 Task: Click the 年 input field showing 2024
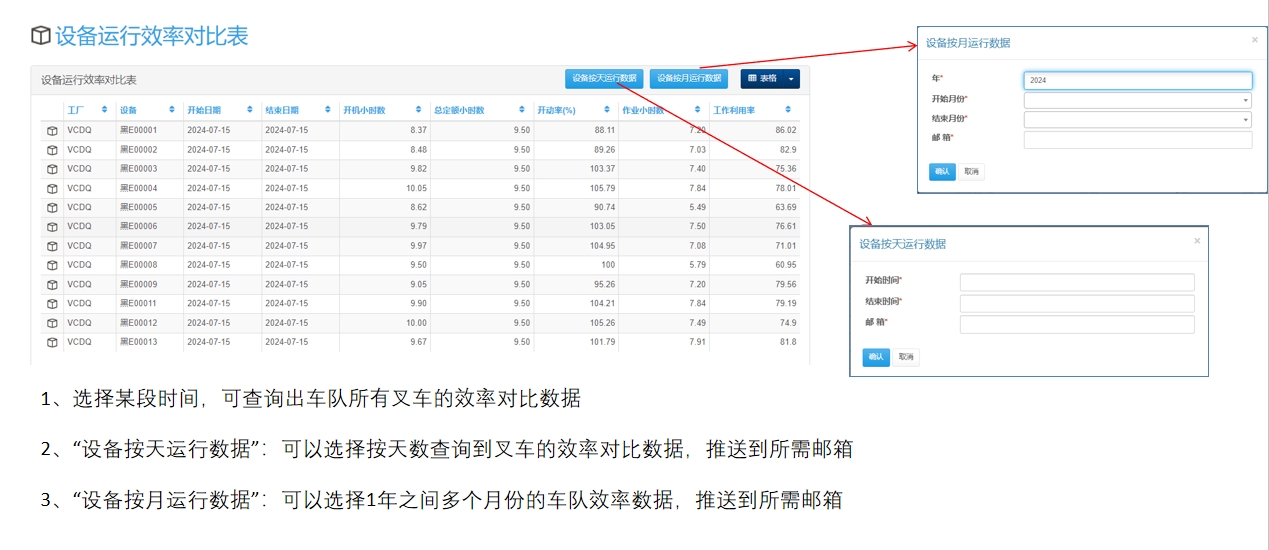1137,80
